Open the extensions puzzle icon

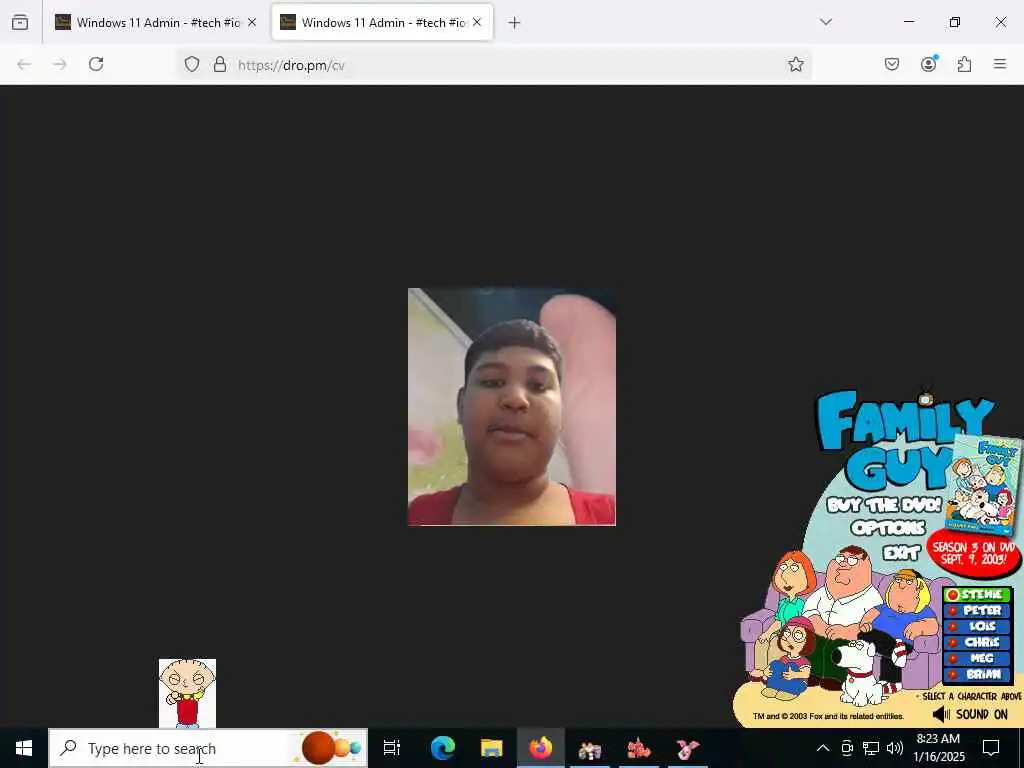pos(965,64)
